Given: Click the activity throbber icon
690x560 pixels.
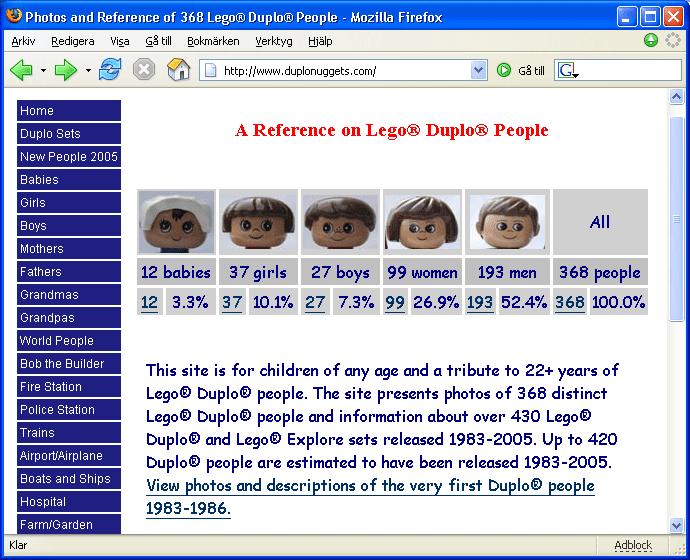Looking at the screenshot, I should tap(672, 40).
